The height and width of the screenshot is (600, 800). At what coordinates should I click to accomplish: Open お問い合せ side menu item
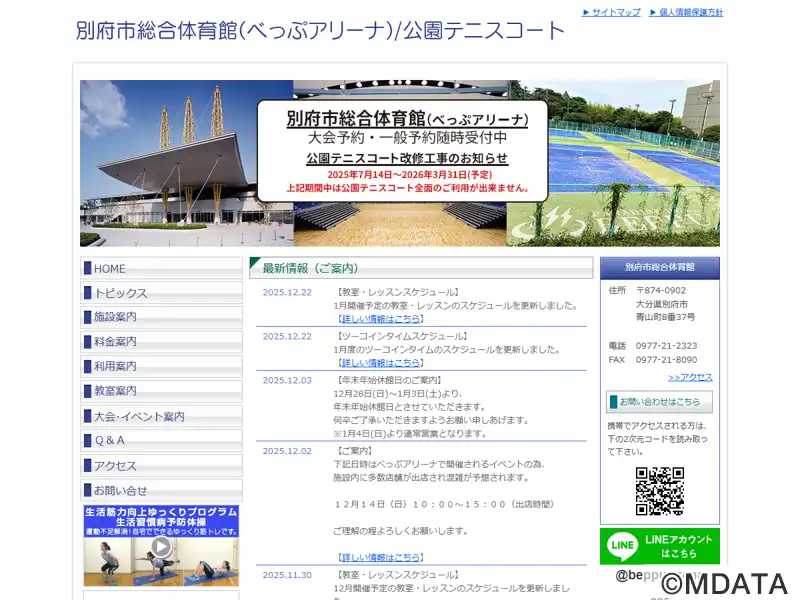click(161, 490)
